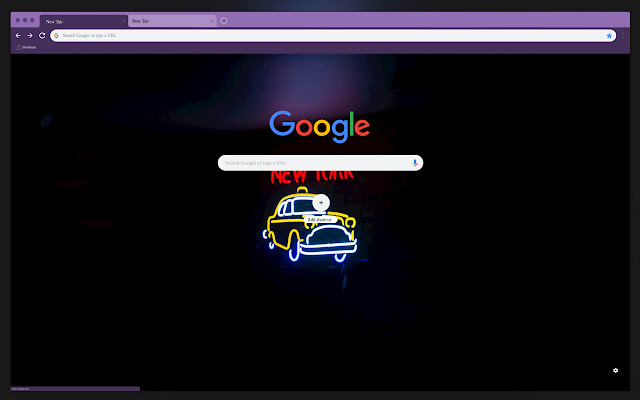Open the bookmark item in the bookmarks bar
This screenshot has height=400, width=640.
pos(27,47)
